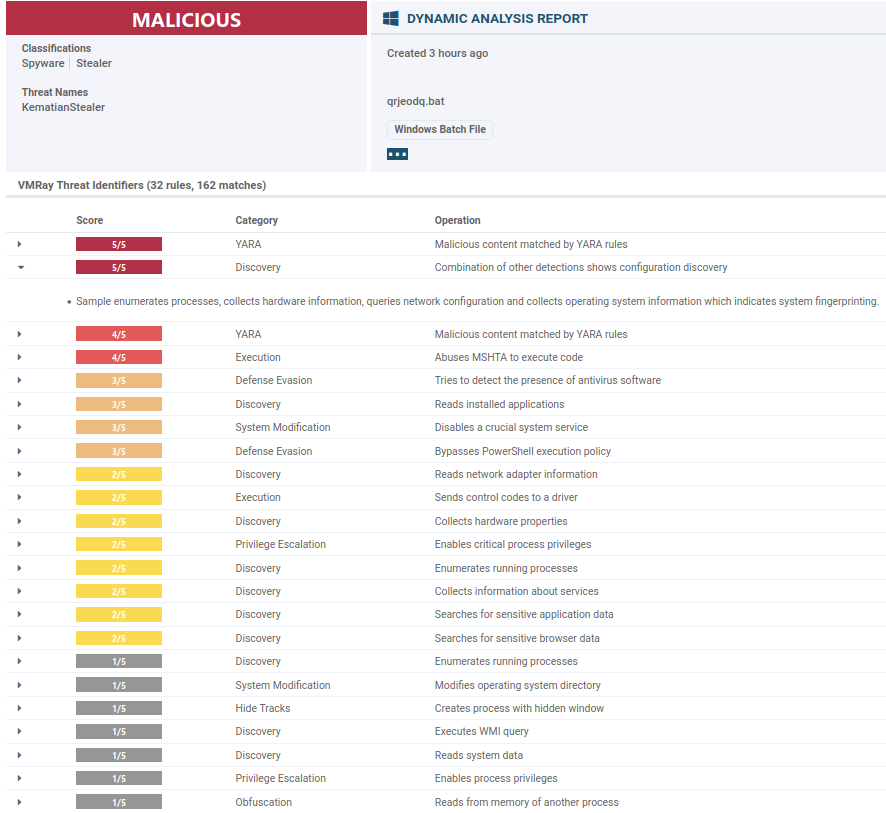Image resolution: width=886 pixels, height=813 pixels.
Task: Expand the antivirus software detection row
Action: click(19, 380)
